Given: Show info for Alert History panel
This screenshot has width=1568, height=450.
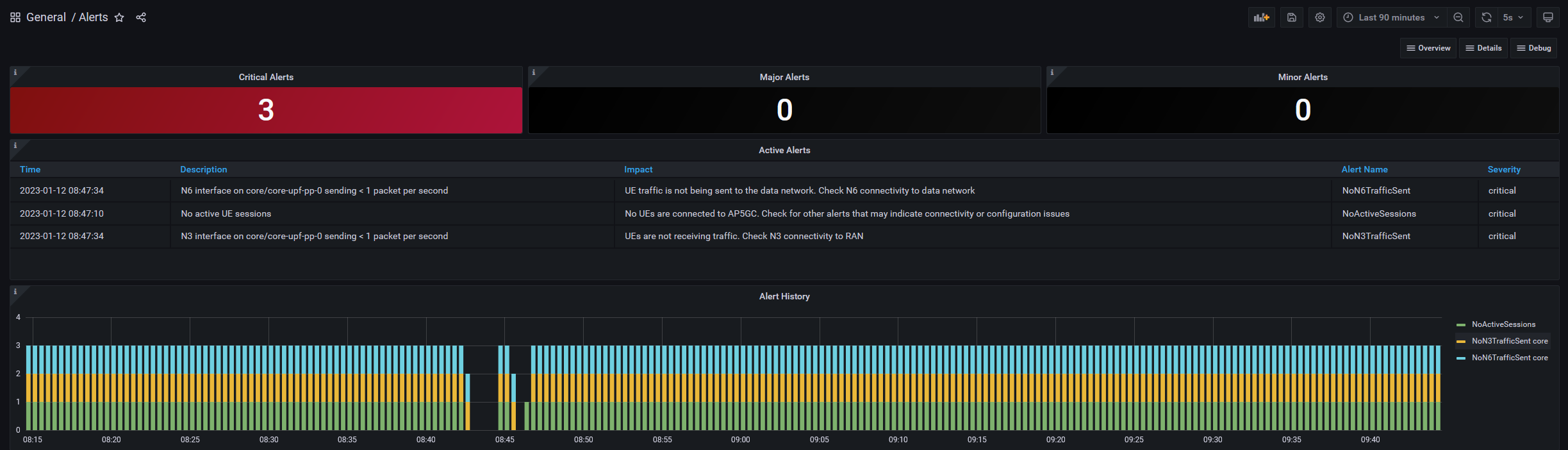Looking at the screenshot, I should tap(15, 292).
